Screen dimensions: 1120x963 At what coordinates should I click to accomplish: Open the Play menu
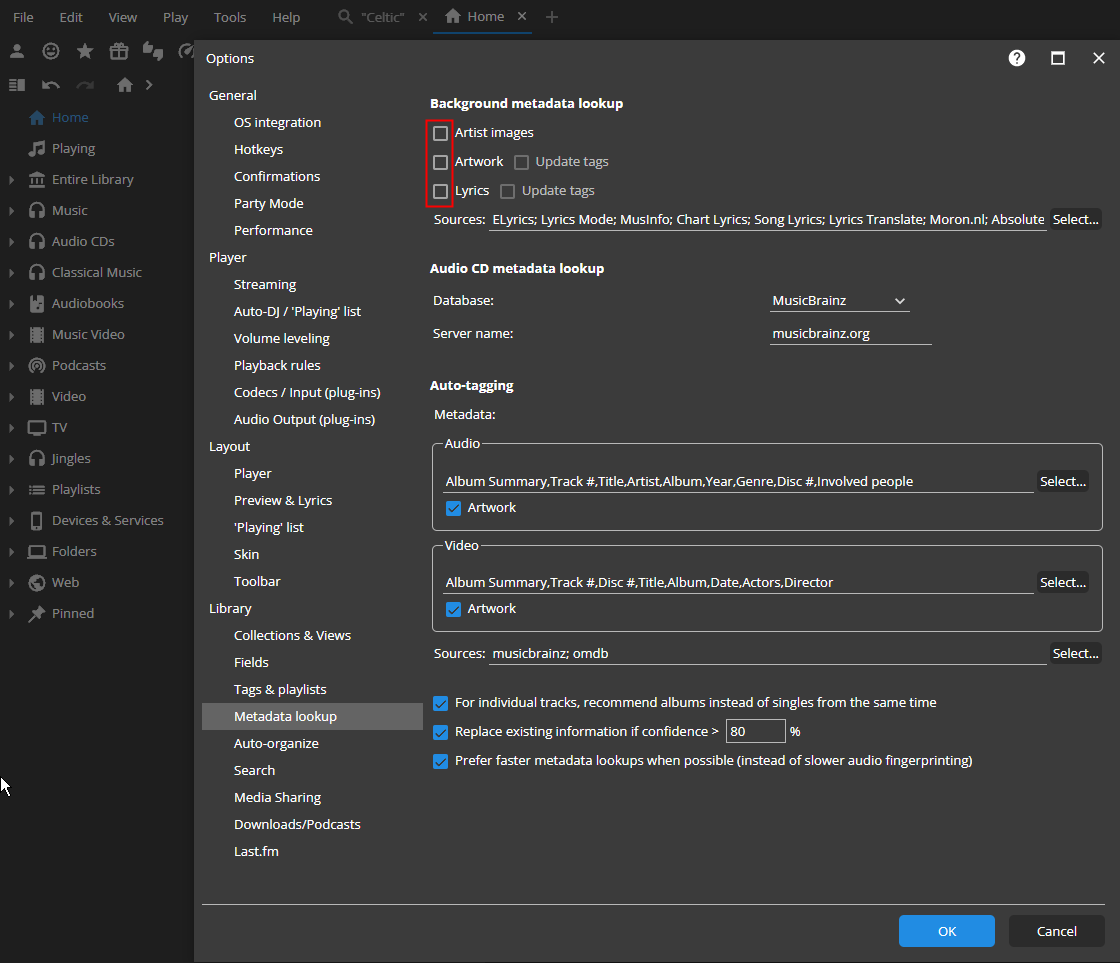[175, 17]
